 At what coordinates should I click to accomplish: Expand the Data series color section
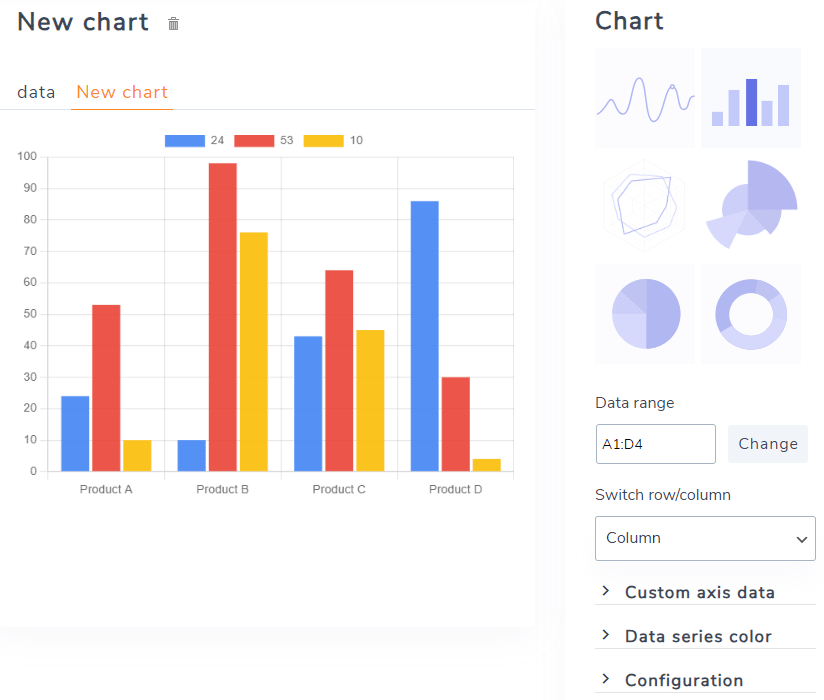(x=698, y=636)
